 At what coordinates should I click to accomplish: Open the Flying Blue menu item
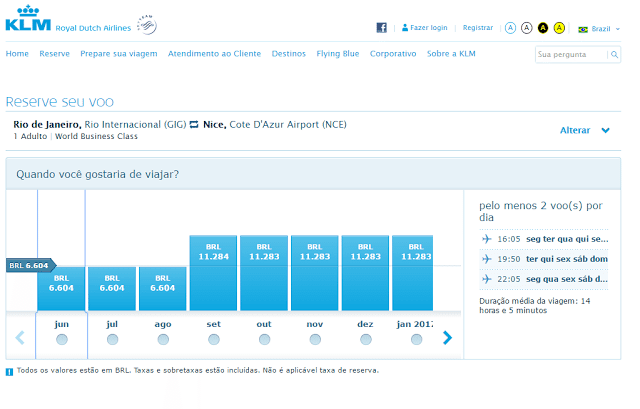click(338, 53)
